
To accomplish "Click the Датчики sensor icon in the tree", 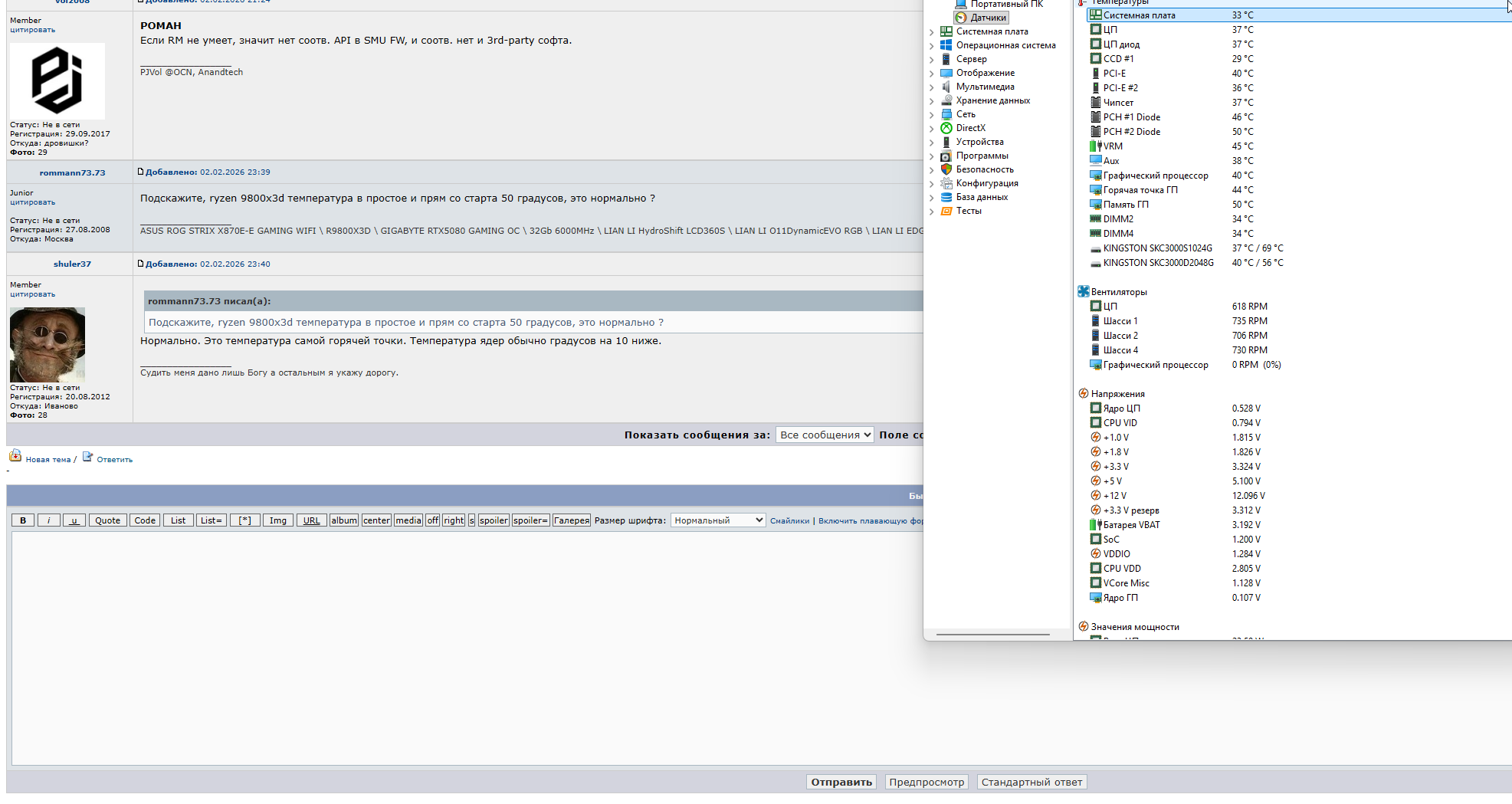I will (x=961, y=18).
